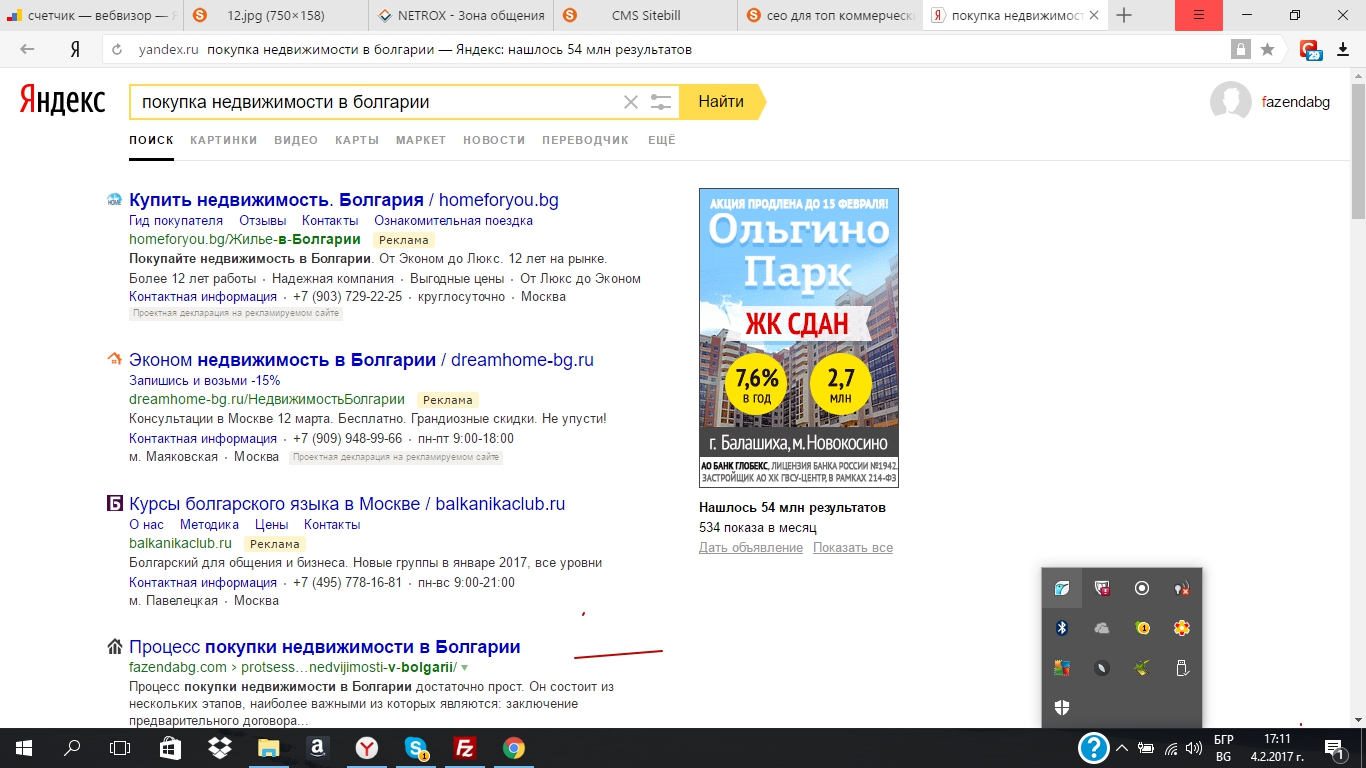1366x768 pixels.
Task: Switch to the Картинки search tab
Action: 224,140
